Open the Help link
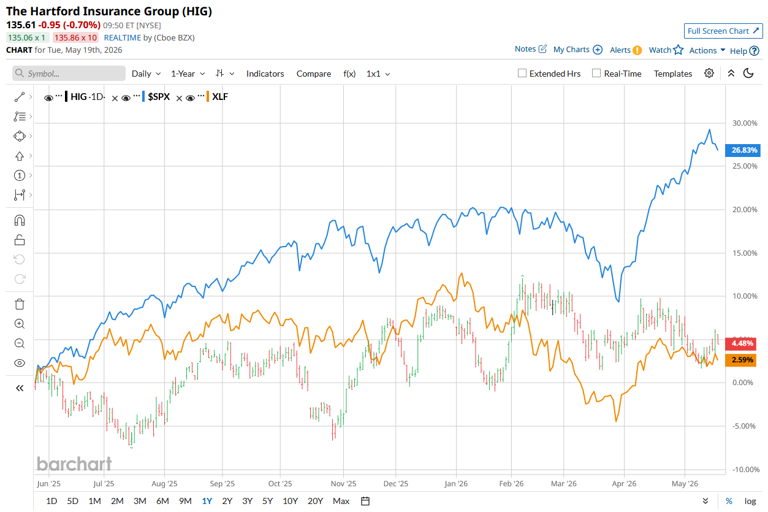The image size is (768, 512). (x=744, y=51)
